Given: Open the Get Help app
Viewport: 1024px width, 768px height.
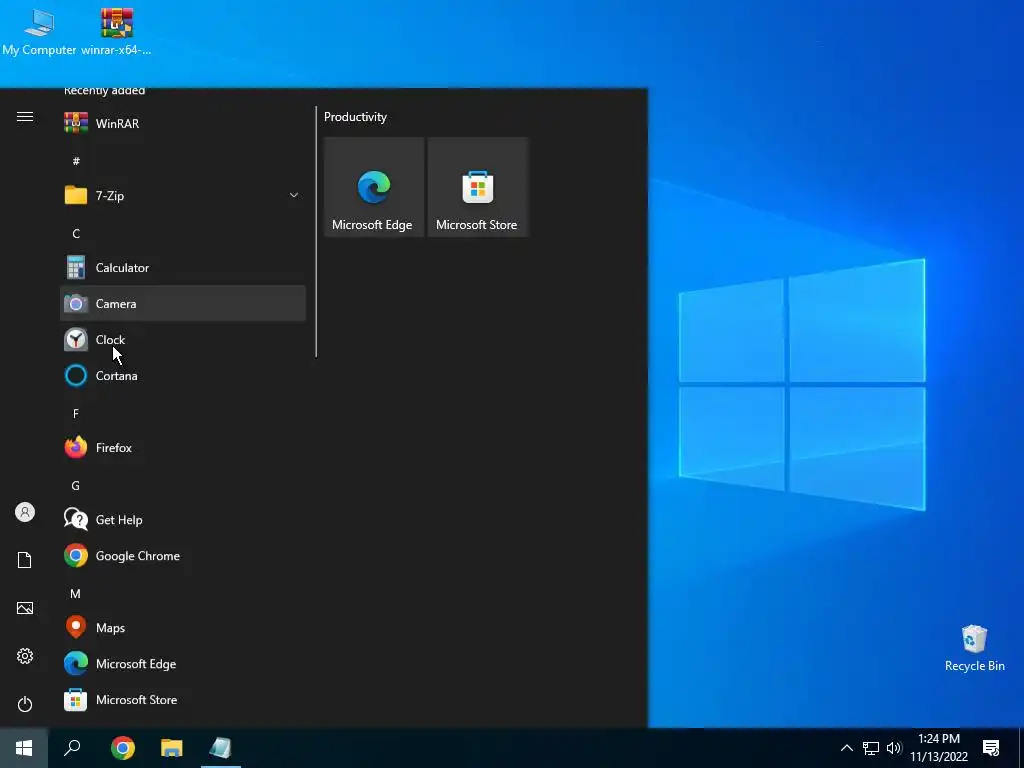Looking at the screenshot, I should [x=183, y=520].
